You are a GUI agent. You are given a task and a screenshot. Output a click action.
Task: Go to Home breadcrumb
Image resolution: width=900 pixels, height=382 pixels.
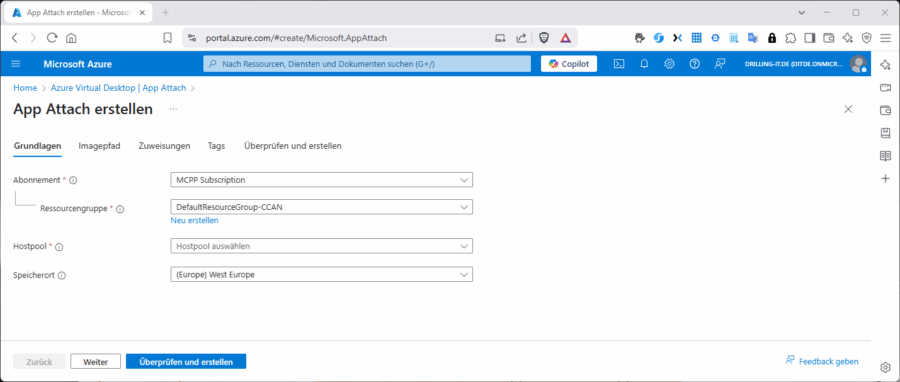(x=25, y=88)
